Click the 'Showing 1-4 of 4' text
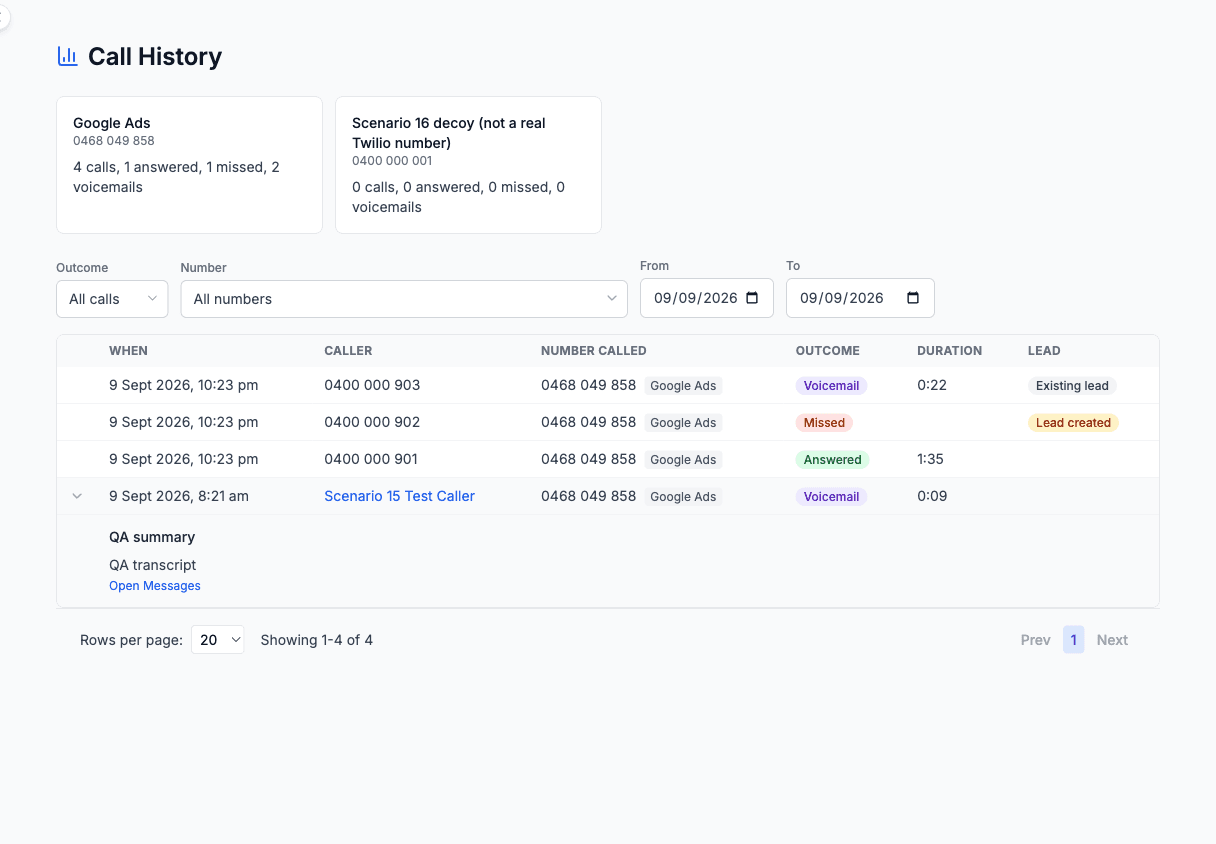 [317, 640]
